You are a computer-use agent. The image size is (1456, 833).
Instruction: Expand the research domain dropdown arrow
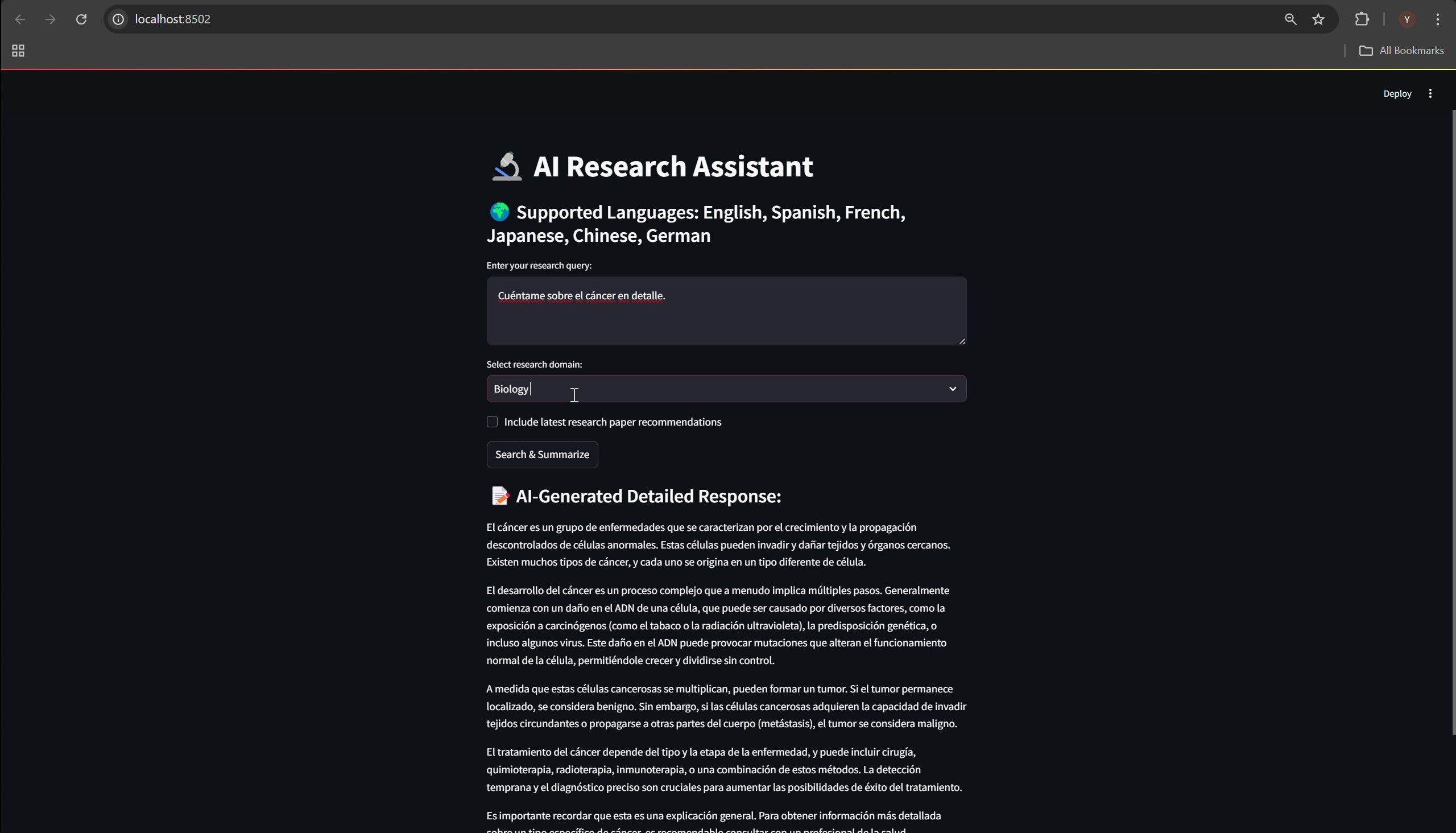952,389
